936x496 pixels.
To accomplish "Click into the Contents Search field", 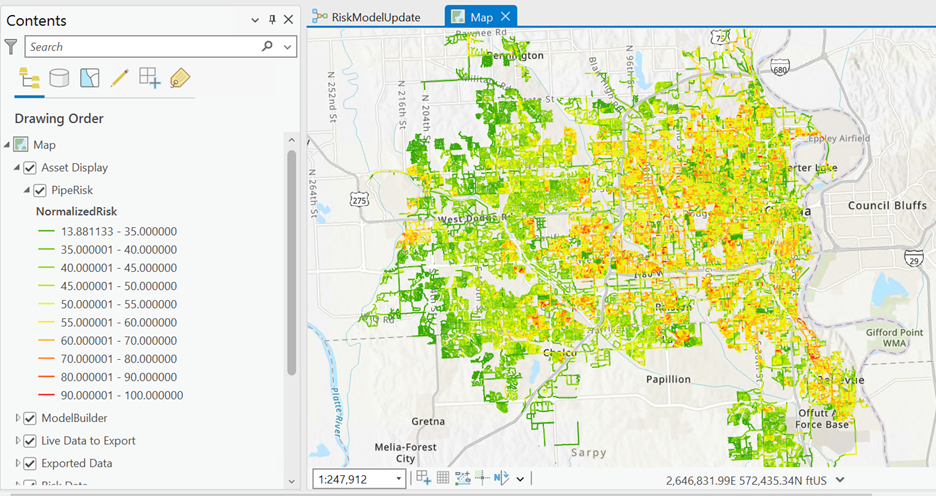I will pos(140,46).
